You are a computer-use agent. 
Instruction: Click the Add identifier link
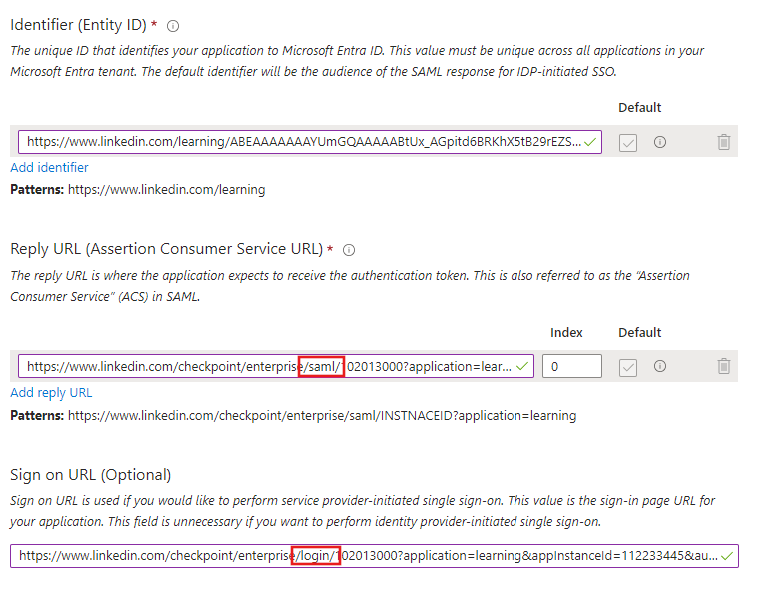tap(49, 168)
